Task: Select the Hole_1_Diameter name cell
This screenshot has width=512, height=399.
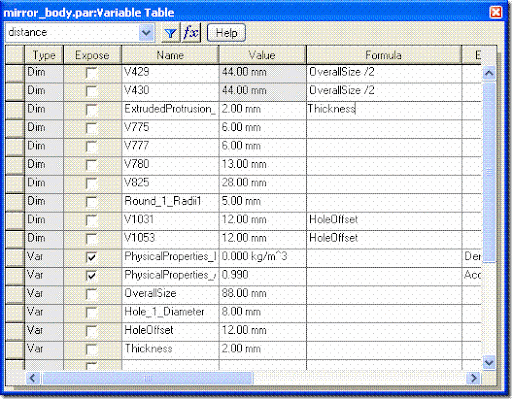Action: pyautogui.click(x=170, y=312)
